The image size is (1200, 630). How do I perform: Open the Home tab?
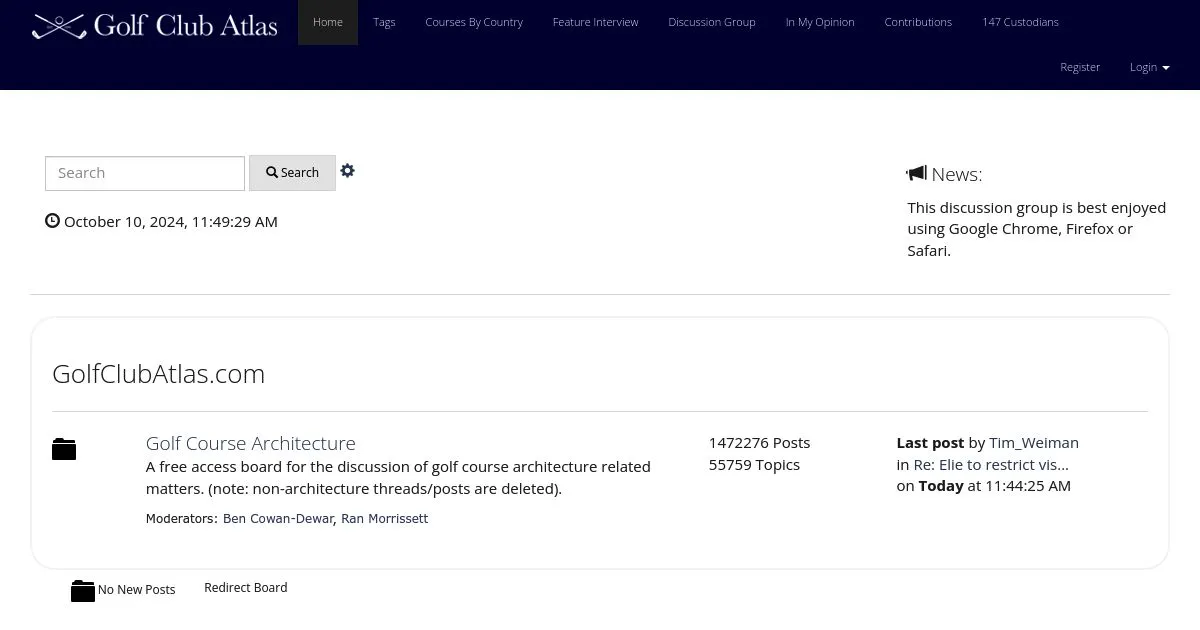pos(328,22)
